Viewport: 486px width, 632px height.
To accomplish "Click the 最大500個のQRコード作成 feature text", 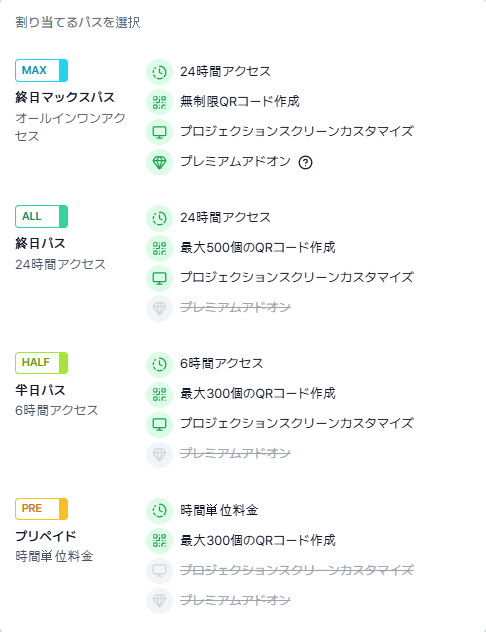I will [x=258, y=247].
